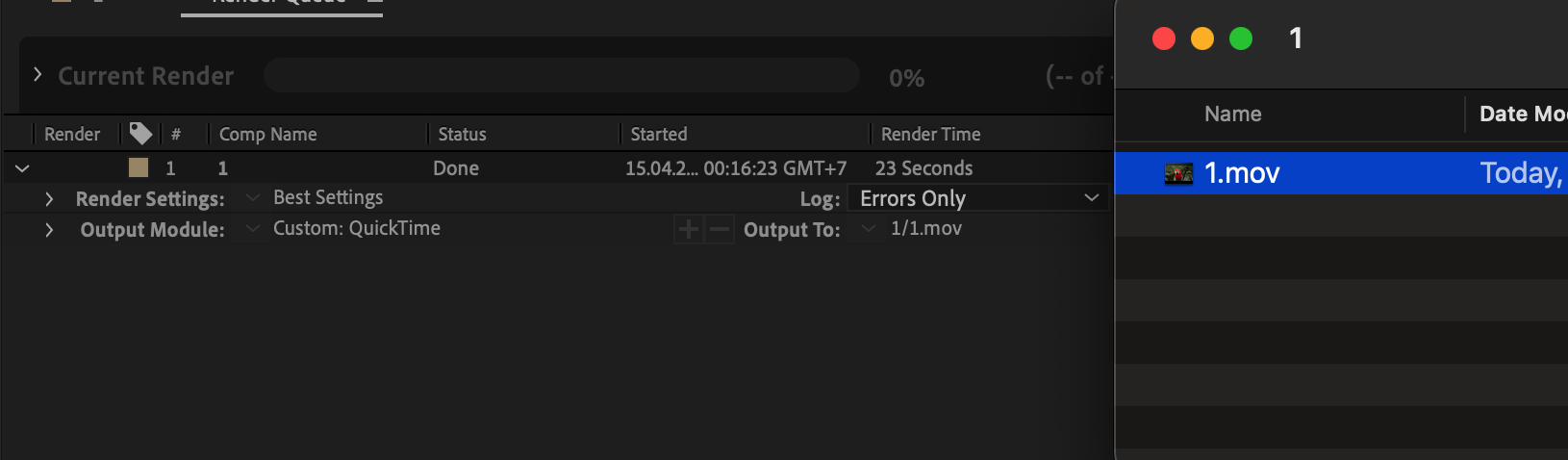The height and width of the screenshot is (460, 1568).
Task: Open the Render Settings template dropdown arrow
Action: pyautogui.click(x=252, y=197)
